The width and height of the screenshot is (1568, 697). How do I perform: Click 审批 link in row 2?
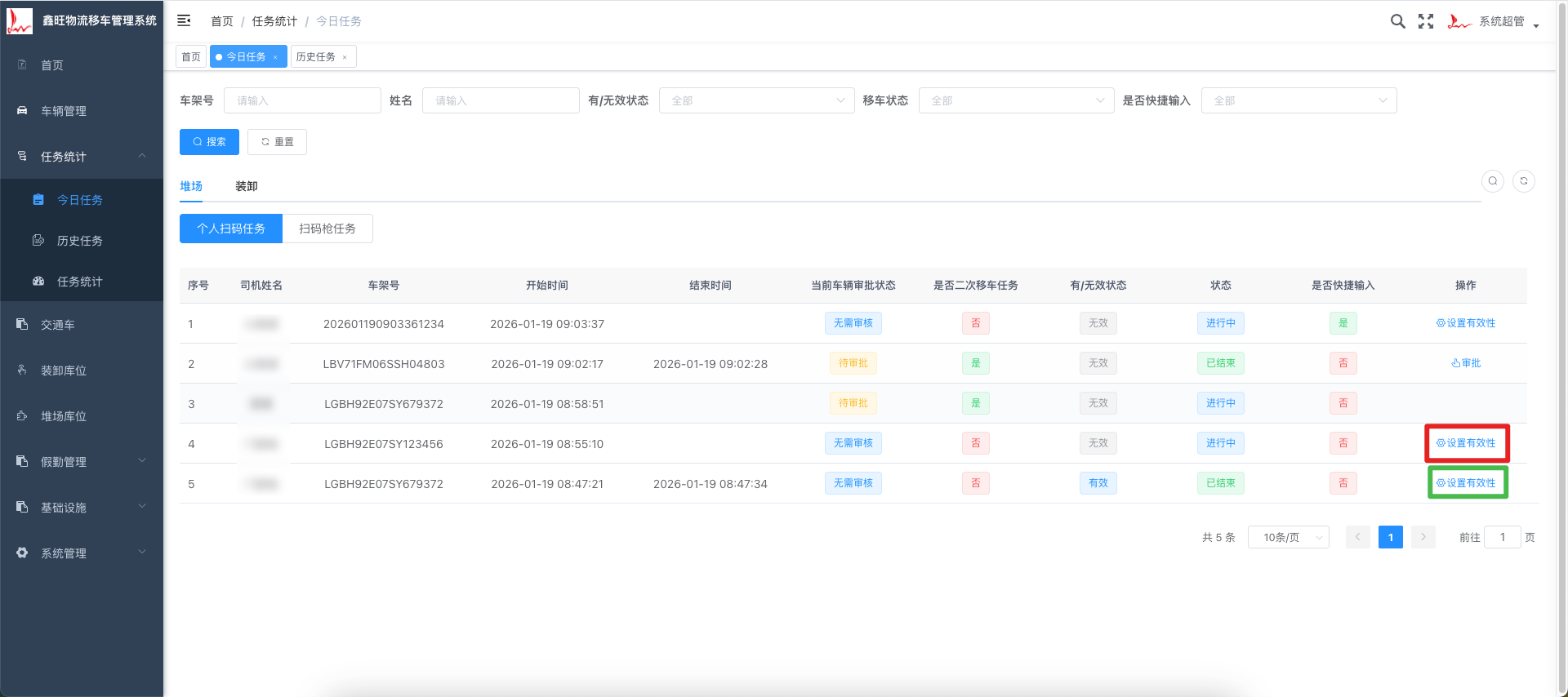(1466, 363)
